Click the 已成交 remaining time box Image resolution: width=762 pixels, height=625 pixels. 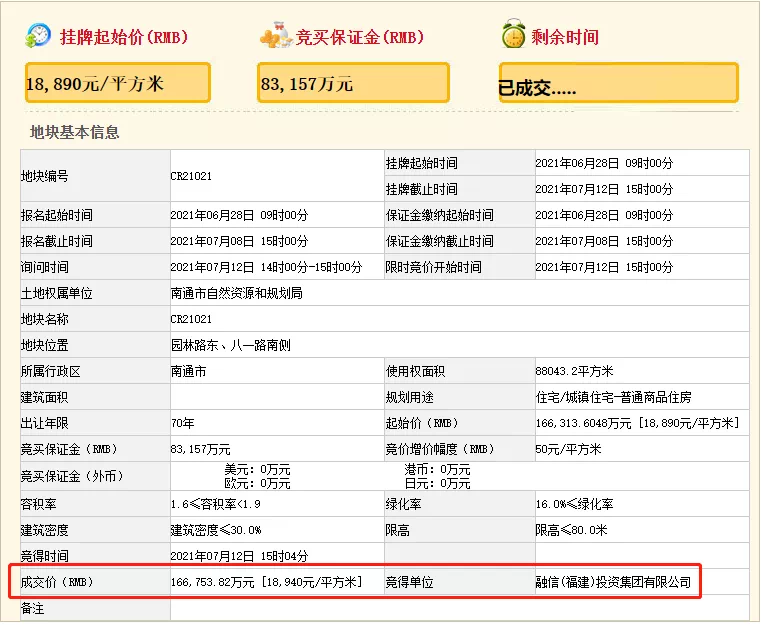[619, 83]
